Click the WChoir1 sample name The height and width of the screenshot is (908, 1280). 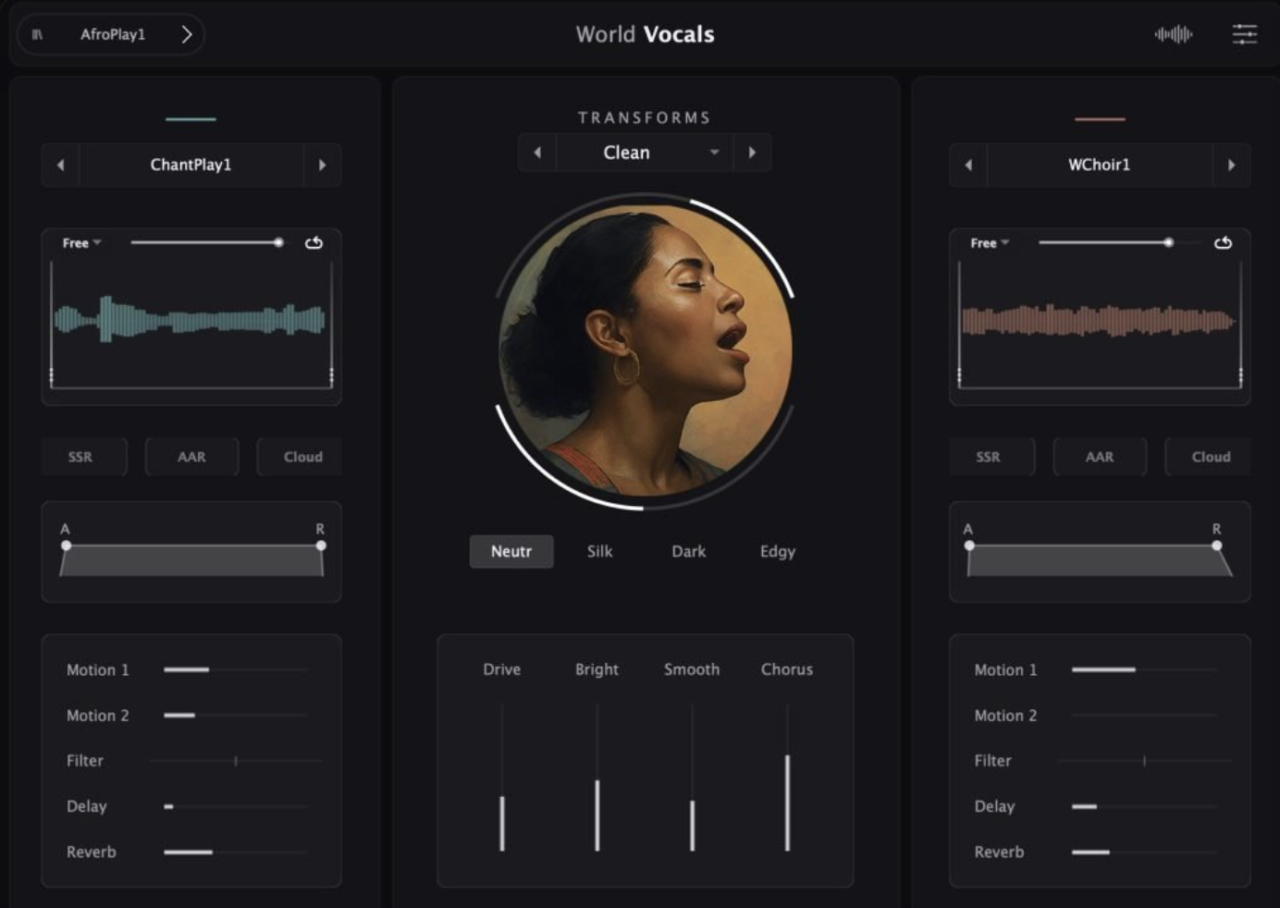click(1099, 165)
